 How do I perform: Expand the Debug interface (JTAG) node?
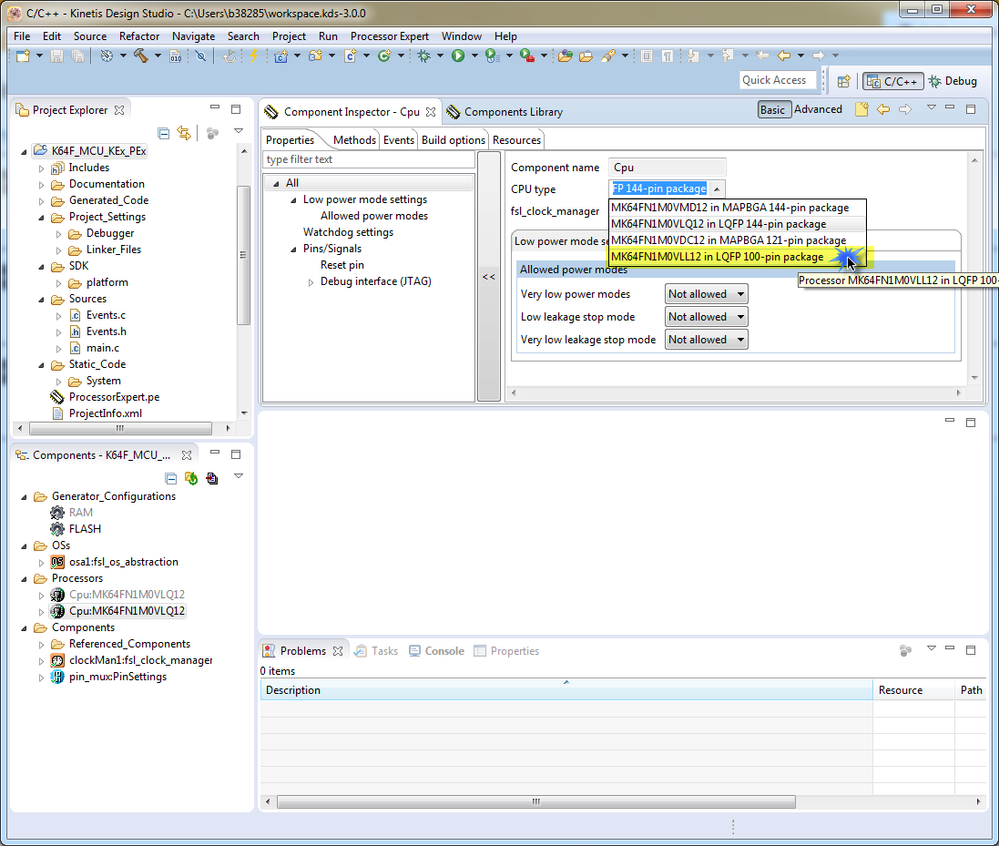point(310,282)
